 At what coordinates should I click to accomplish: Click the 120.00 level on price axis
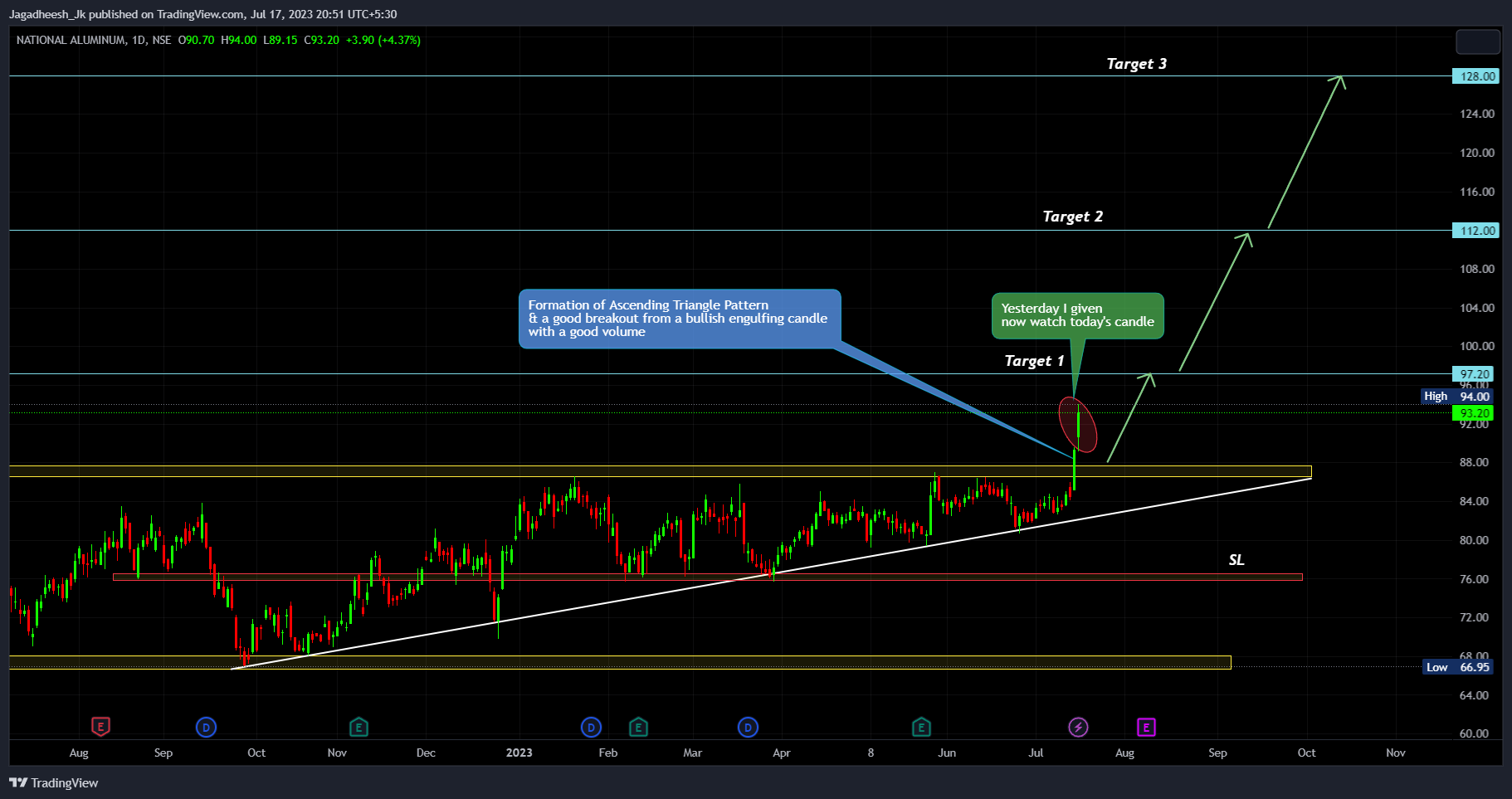[1477, 153]
